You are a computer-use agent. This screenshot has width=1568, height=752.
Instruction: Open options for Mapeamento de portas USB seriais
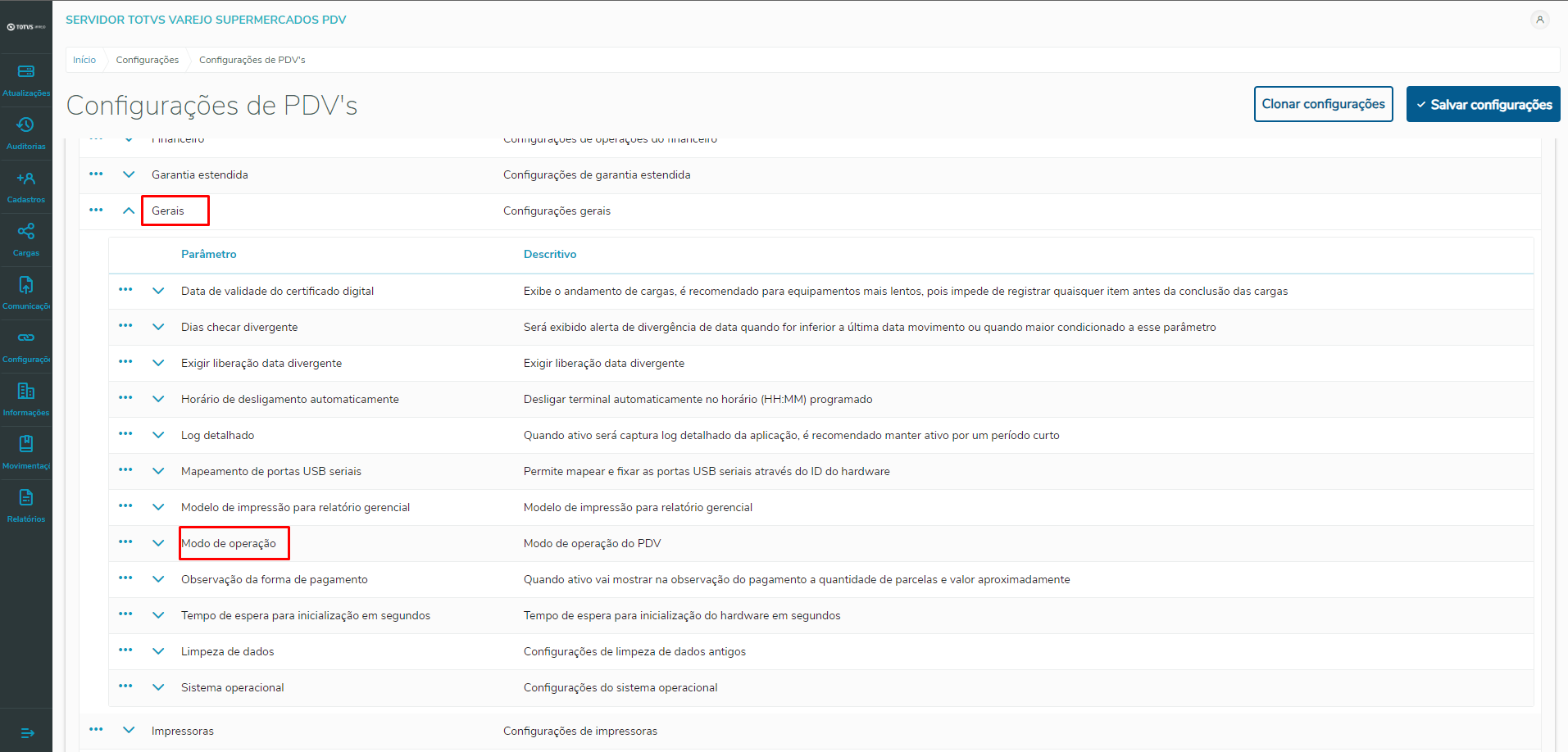pyautogui.click(x=125, y=470)
